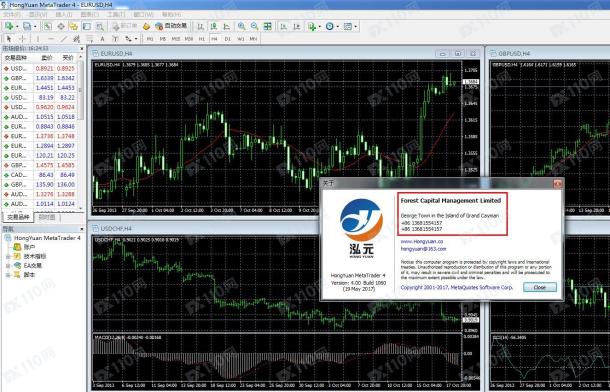Open the Profiles toolbar icon

tap(27, 26)
